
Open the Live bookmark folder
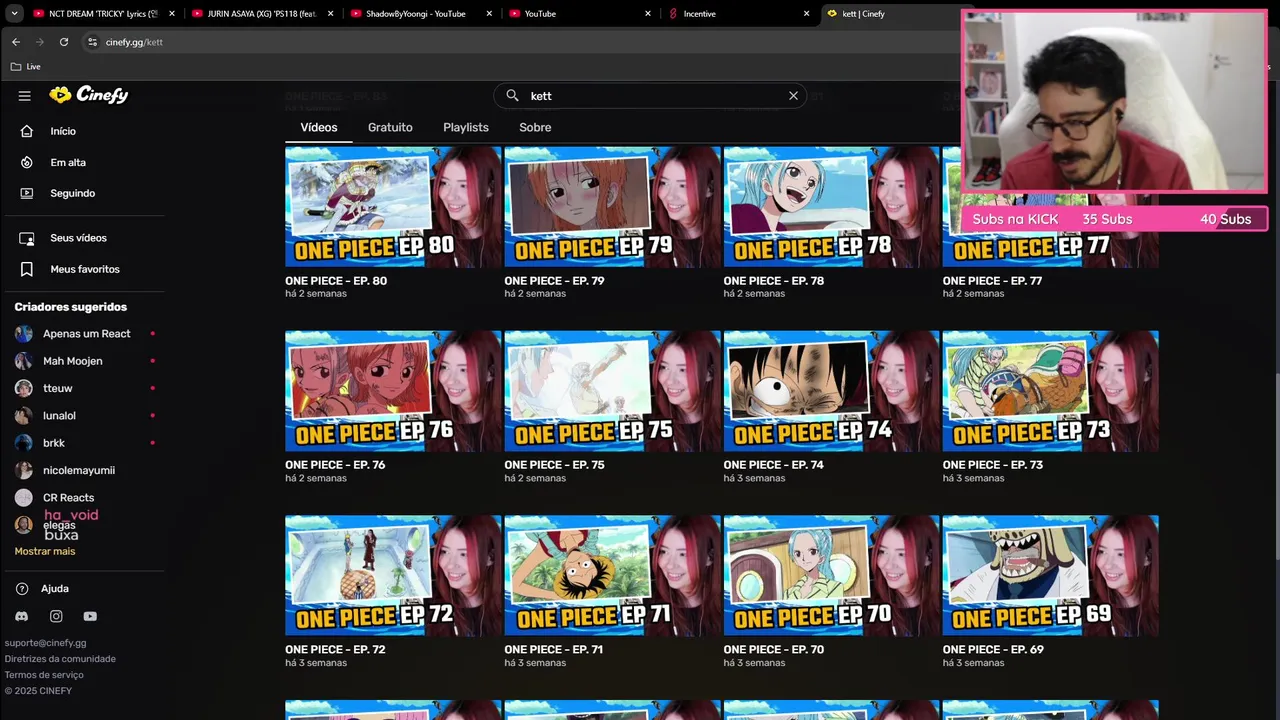(x=25, y=67)
